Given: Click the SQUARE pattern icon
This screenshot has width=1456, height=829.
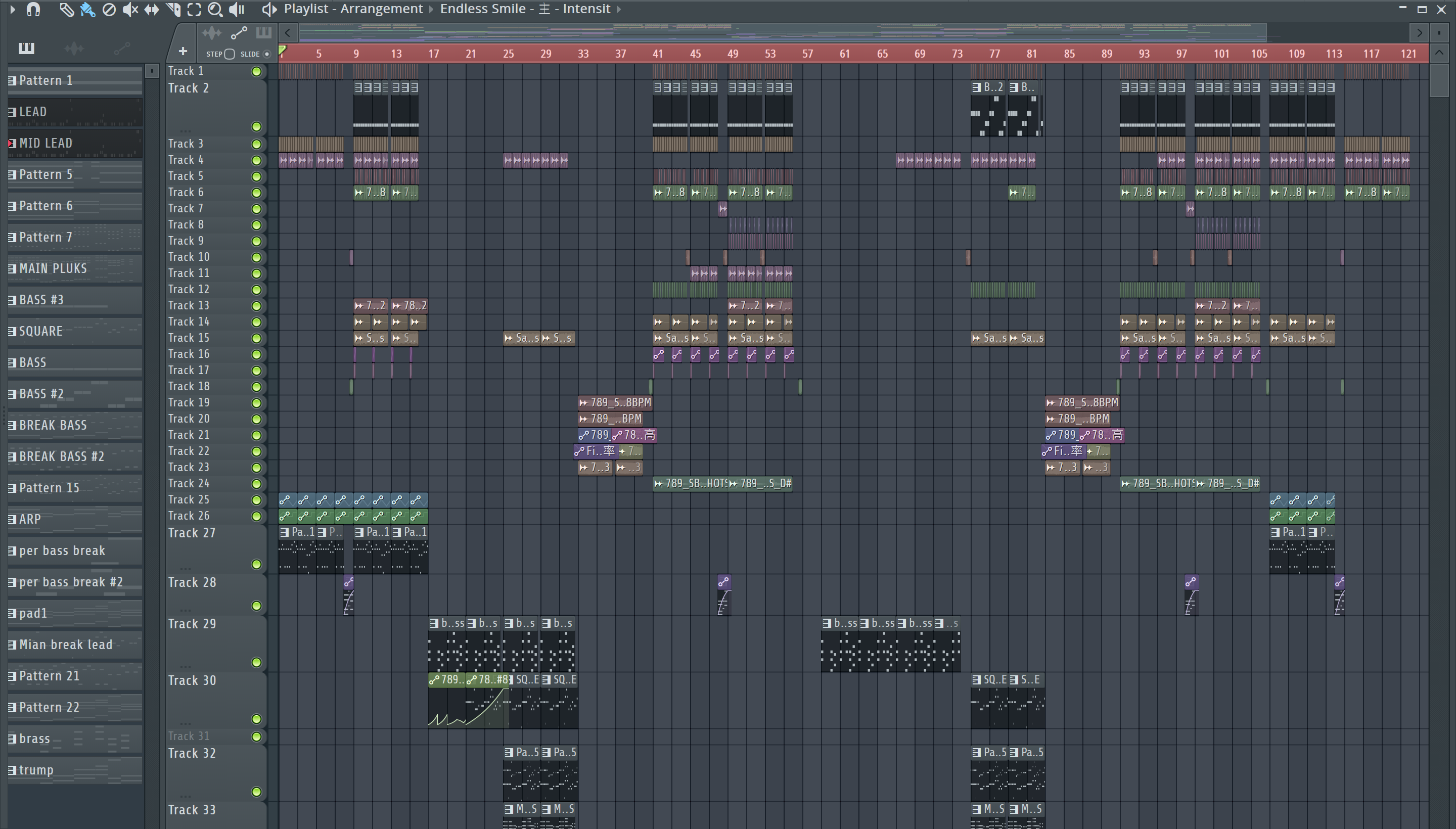Looking at the screenshot, I should [x=12, y=331].
